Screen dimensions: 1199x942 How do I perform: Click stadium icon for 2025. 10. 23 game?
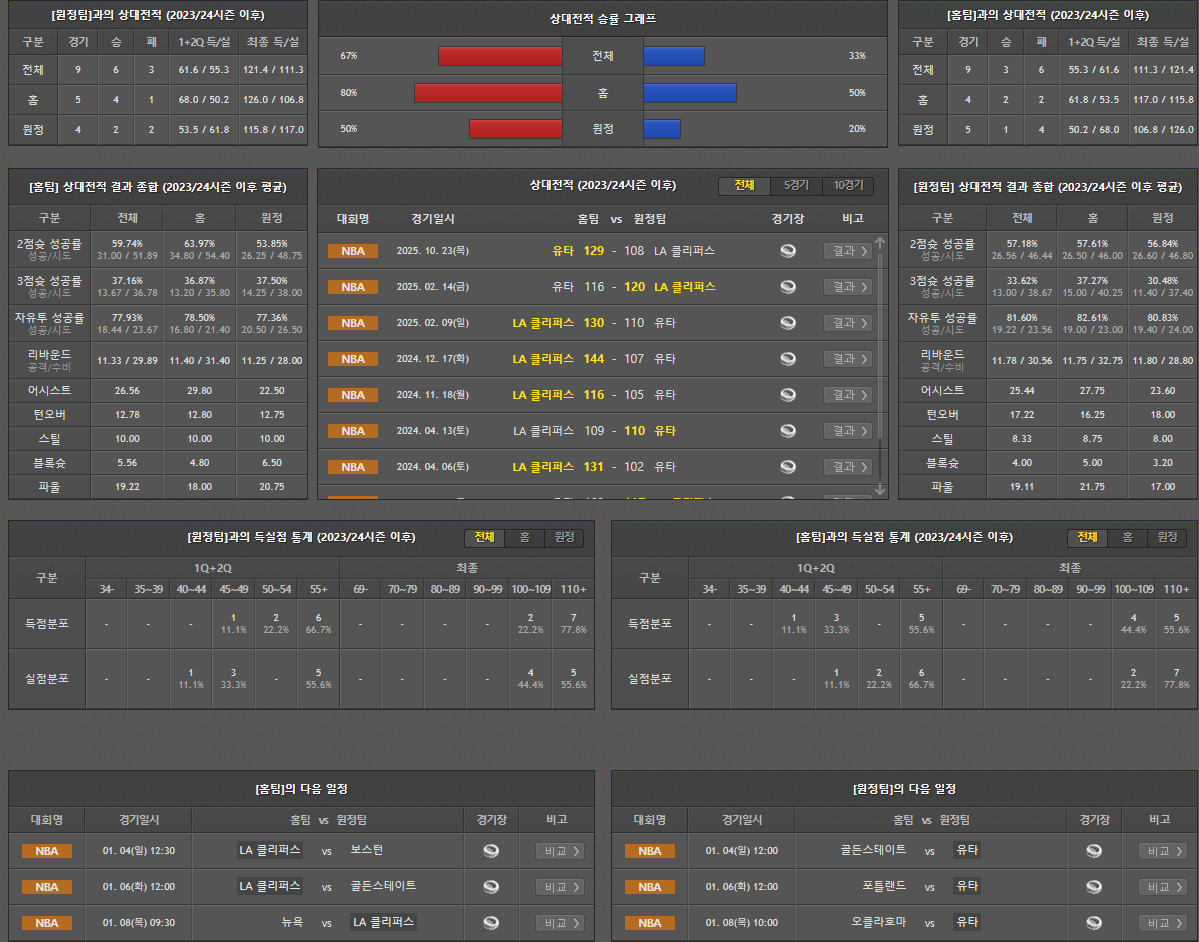pos(788,251)
